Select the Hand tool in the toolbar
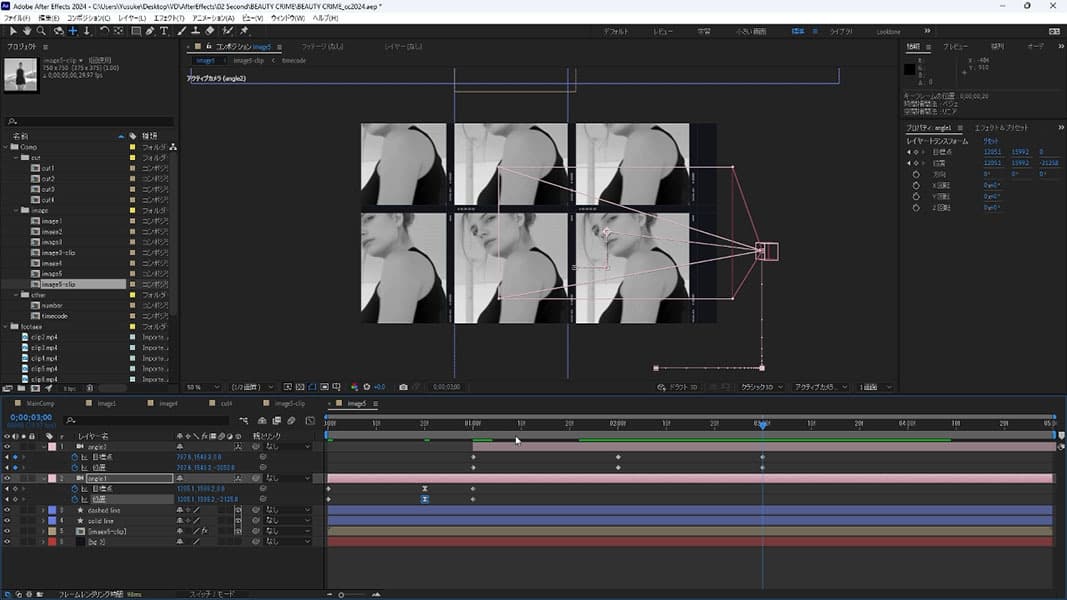 26,31
